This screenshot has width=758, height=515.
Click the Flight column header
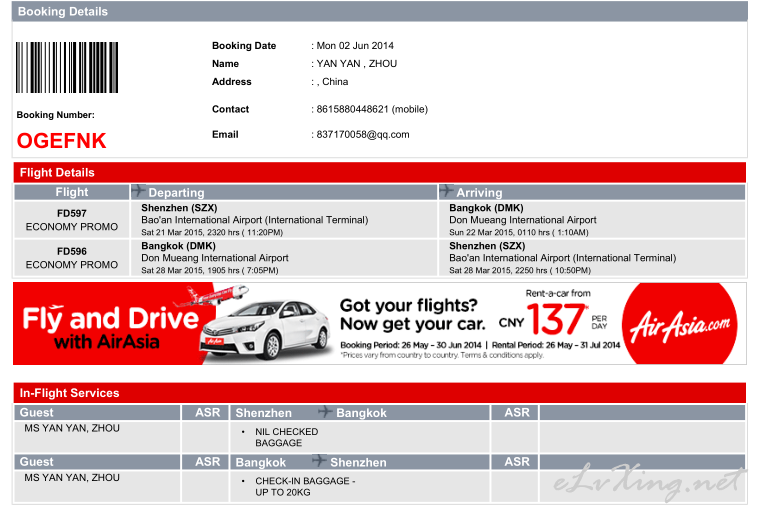click(x=72, y=192)
